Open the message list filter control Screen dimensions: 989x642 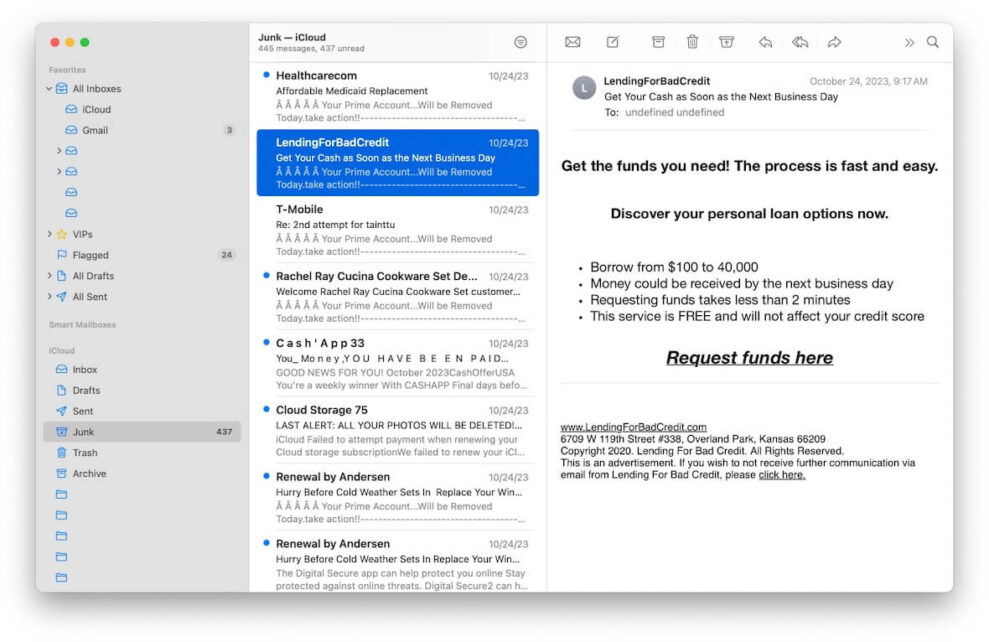coord(520,42)
